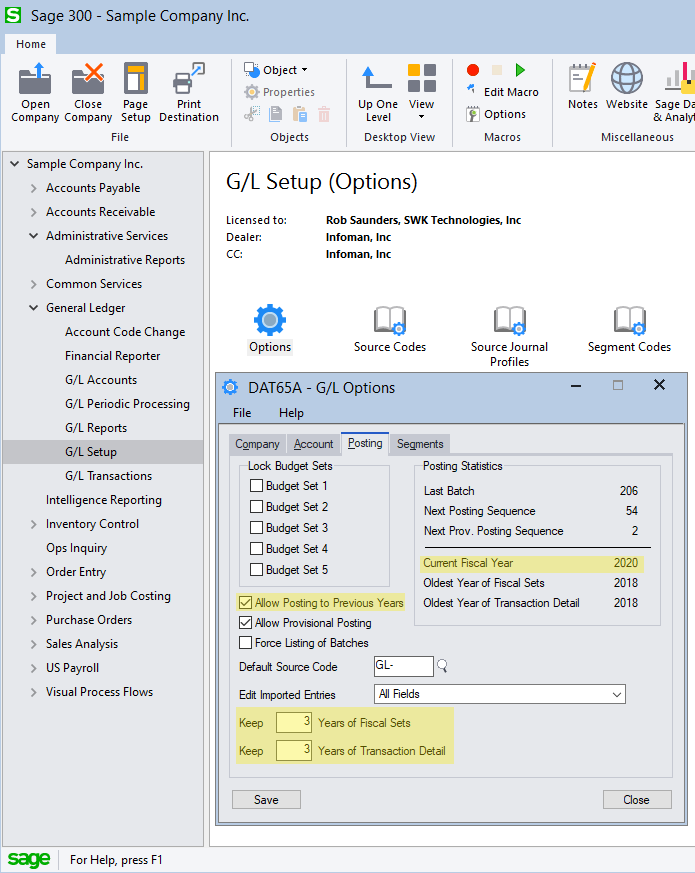Click the Keep Years of Fiscal Sets field

click(293, 723)
